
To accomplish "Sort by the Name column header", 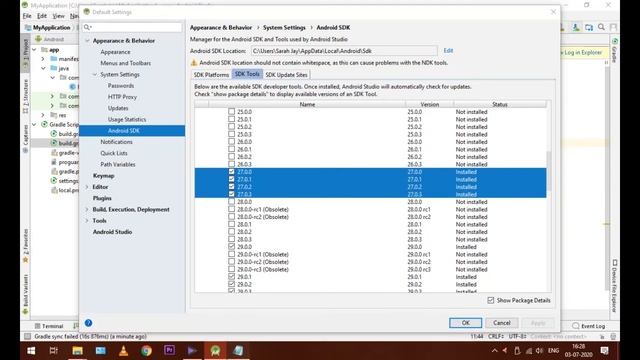I will [307, 104].
